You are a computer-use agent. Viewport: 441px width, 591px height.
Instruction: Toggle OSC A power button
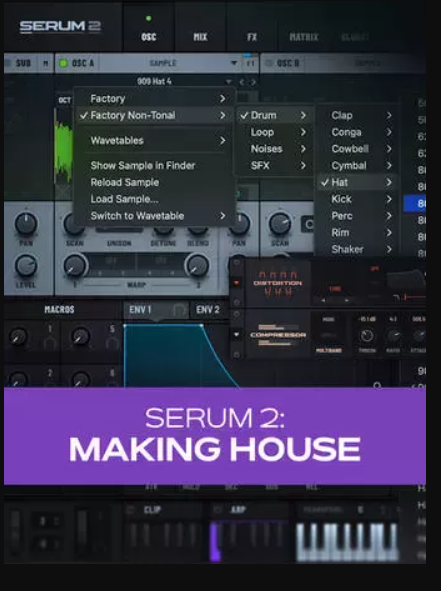[x=63, y=63]
